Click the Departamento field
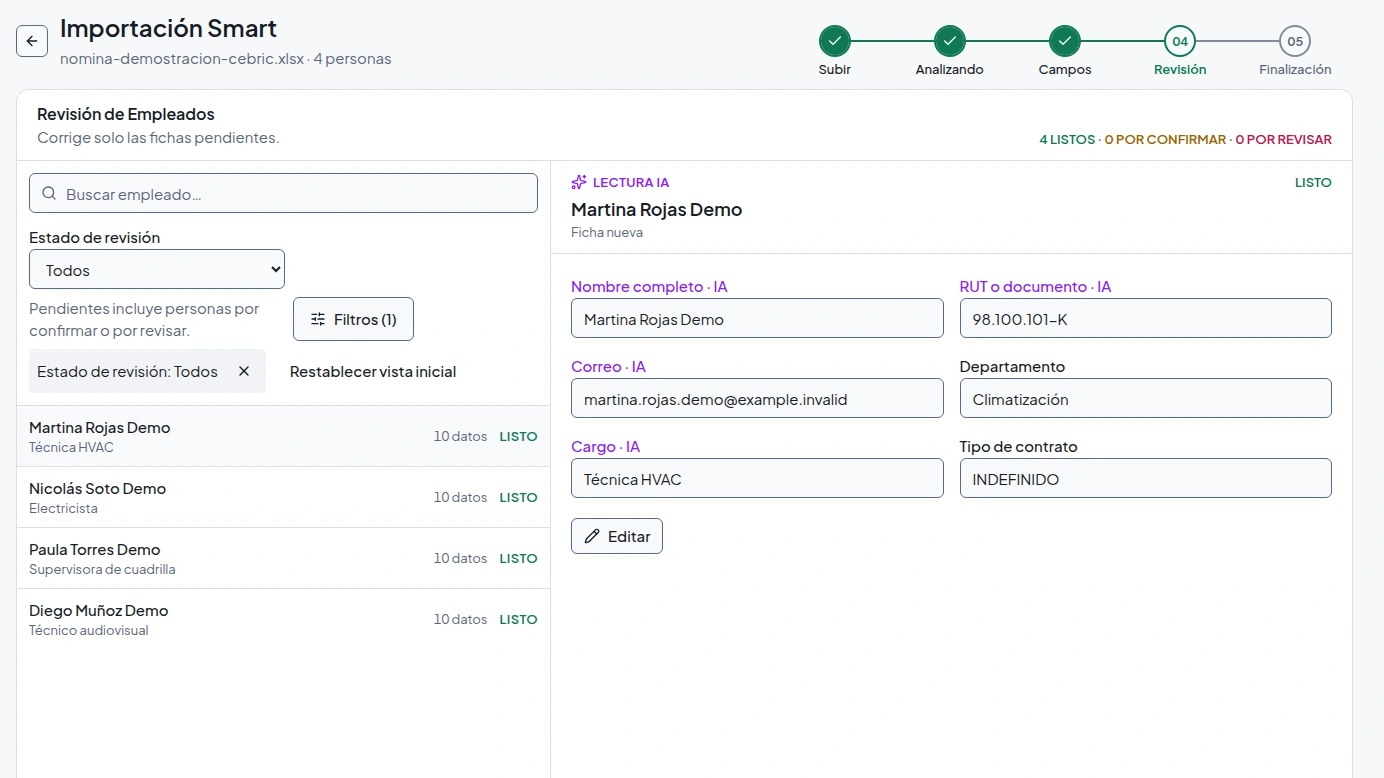1384x778 pixels. click(1146, 398)
